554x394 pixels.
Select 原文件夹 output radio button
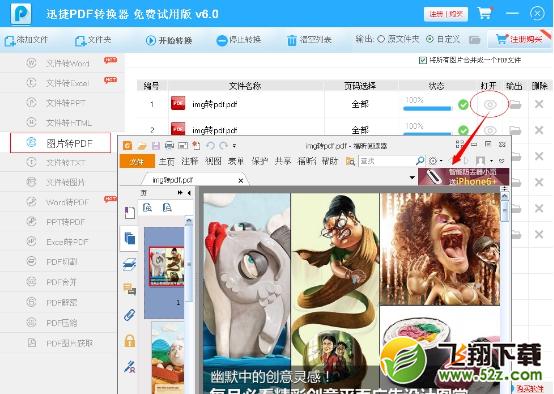pos(381,39)
